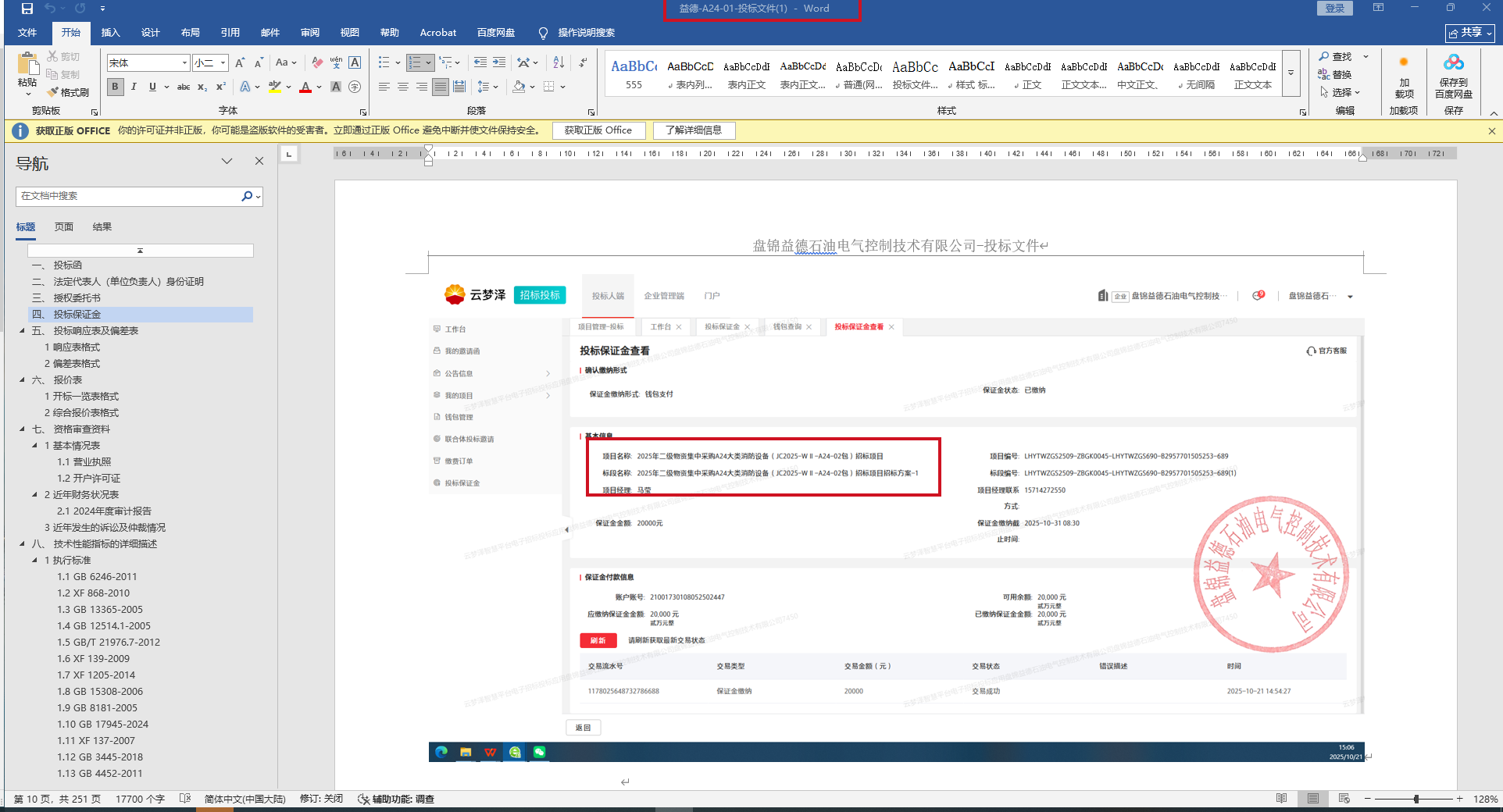The width and height of the screenshot is (1503, 812).
Task: Open the 选择 (Select) dropdown
Action: click(1340, 92)
